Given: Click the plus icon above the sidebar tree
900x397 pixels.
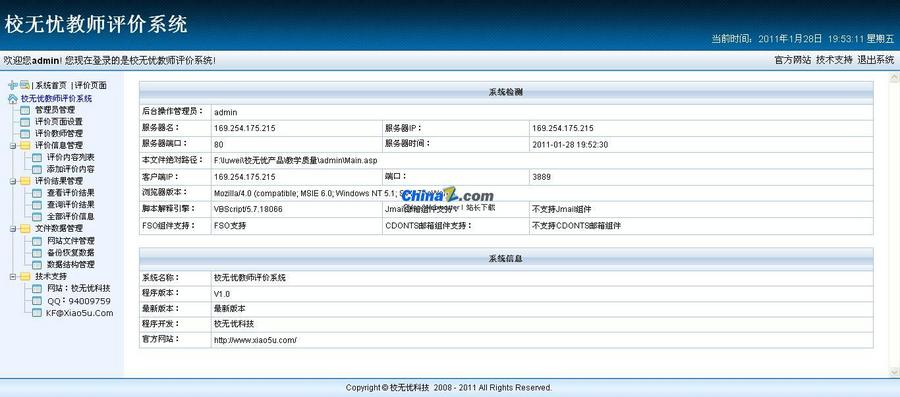Looking at the screenshot, I should click(13, 85).
